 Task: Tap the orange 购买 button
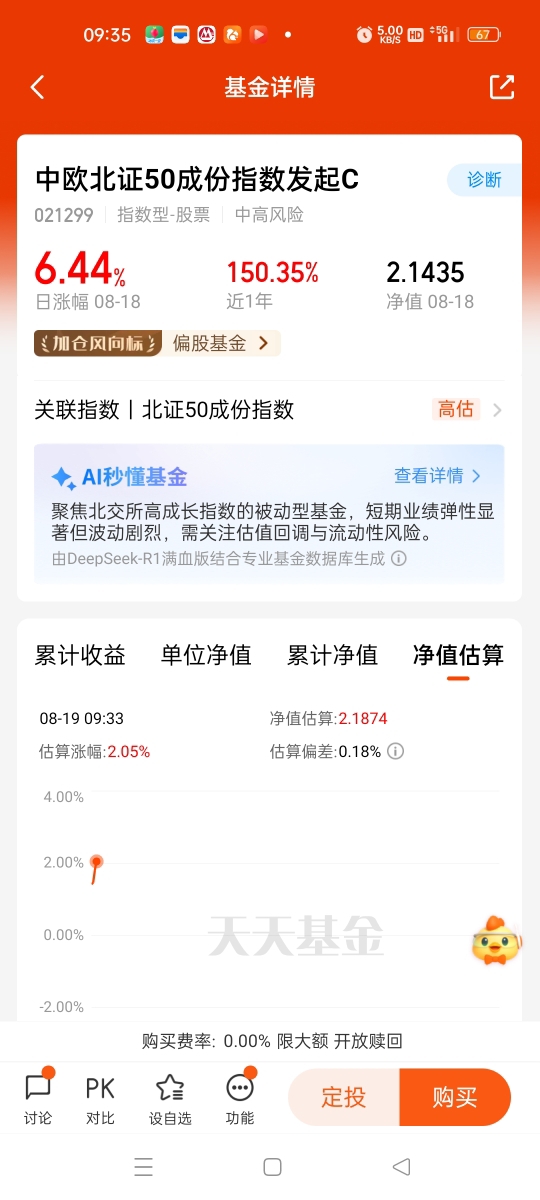point(455,1097)
